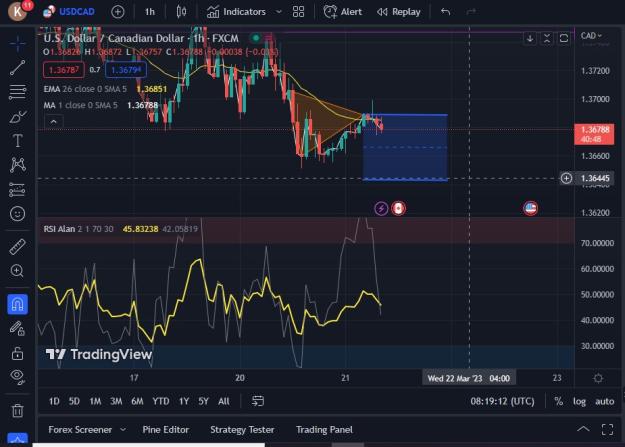625x447 pixels.
Task: Open the chart layout grid selector
Action: click(x=298, y=12)
